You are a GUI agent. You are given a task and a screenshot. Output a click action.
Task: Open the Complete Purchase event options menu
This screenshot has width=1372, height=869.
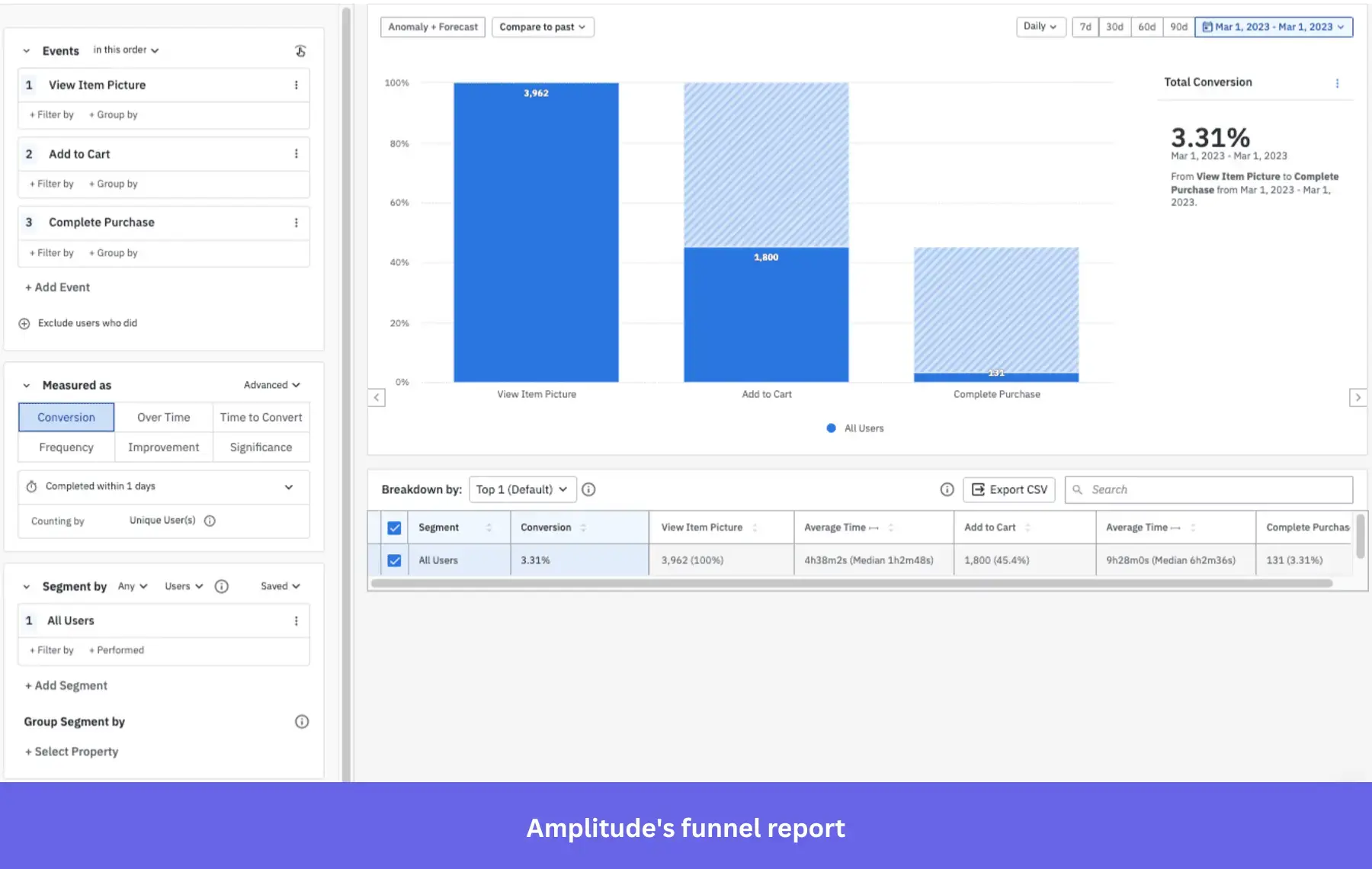click(x=297, y=222)
